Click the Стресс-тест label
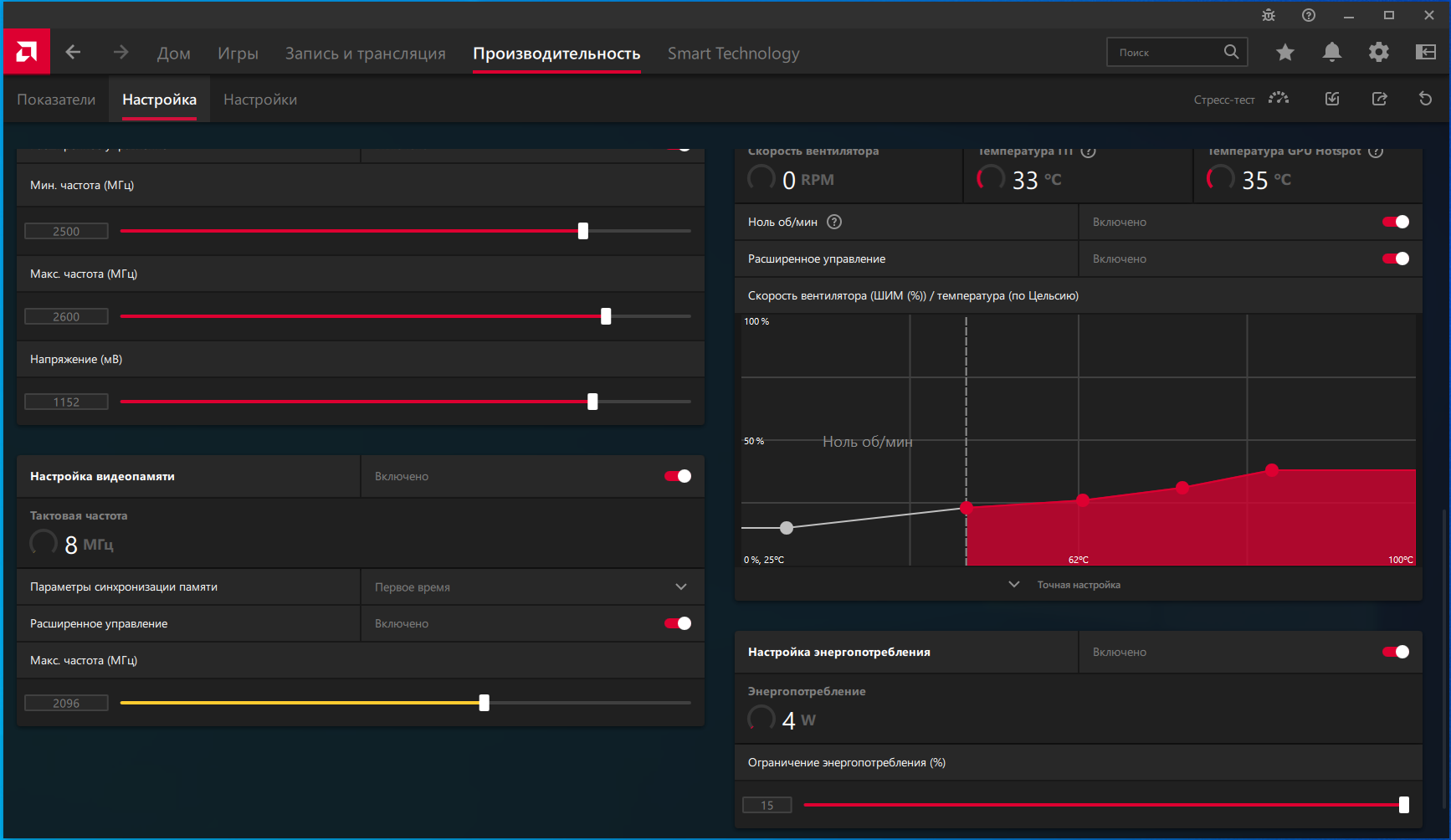Image resolution: width=1451 pixels, height=840 pixels. (1224, 100)
